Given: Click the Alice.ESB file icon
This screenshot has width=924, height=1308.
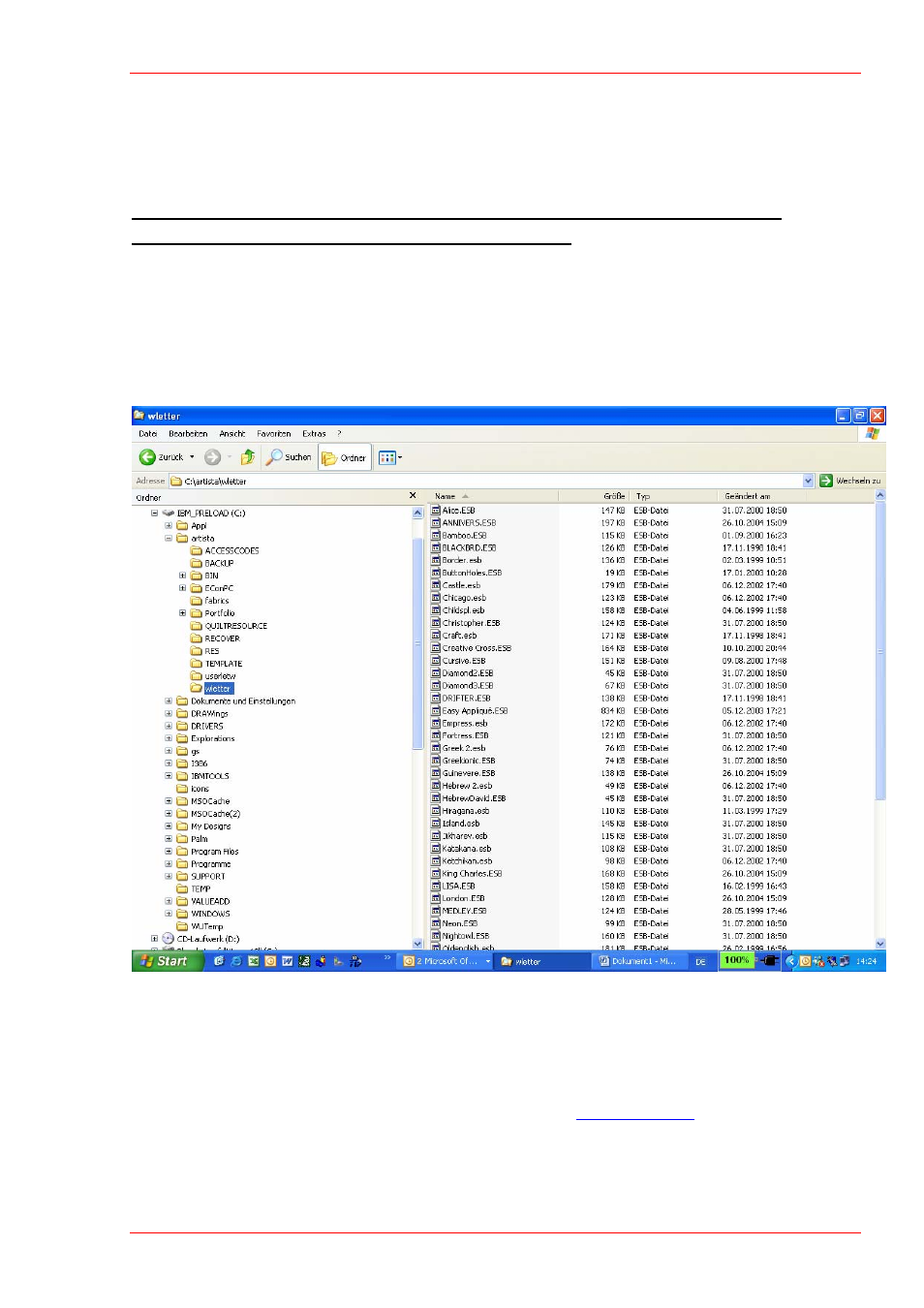Looking at the screenshot, I should click(436, 511).
